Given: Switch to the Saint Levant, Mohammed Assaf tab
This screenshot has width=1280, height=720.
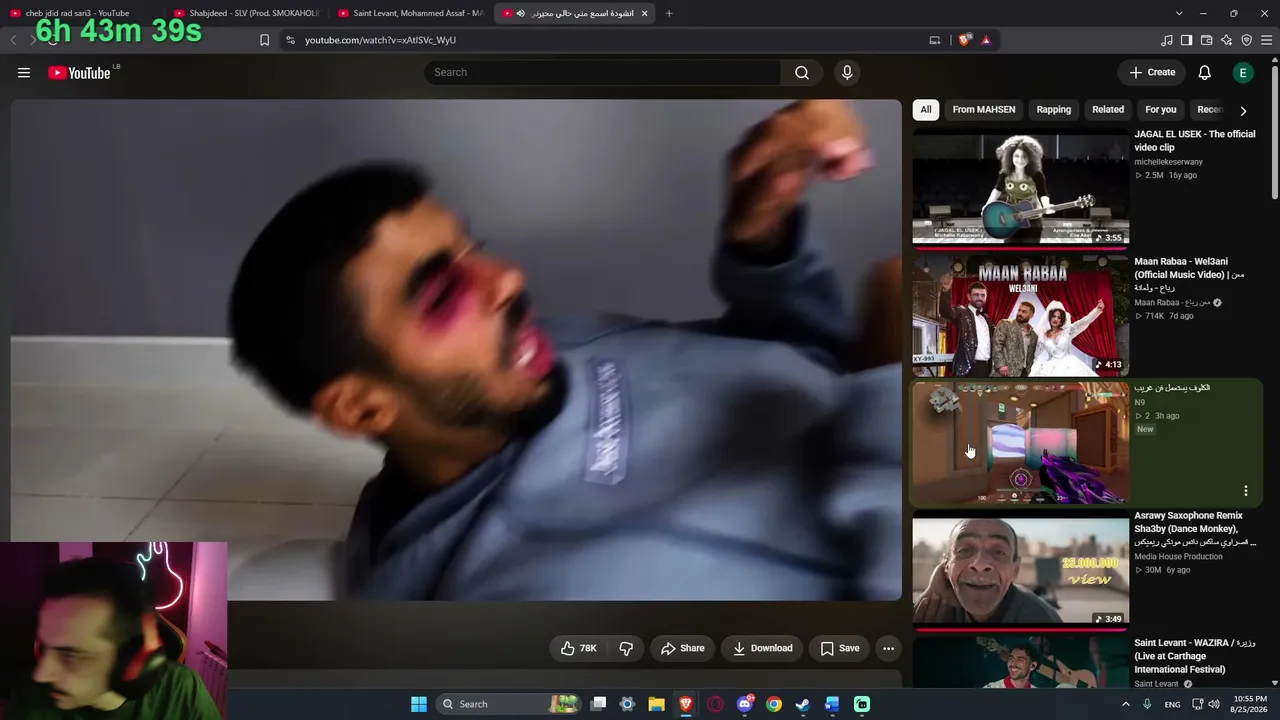Looking at the screenshot, I should (x=410, y=13).
